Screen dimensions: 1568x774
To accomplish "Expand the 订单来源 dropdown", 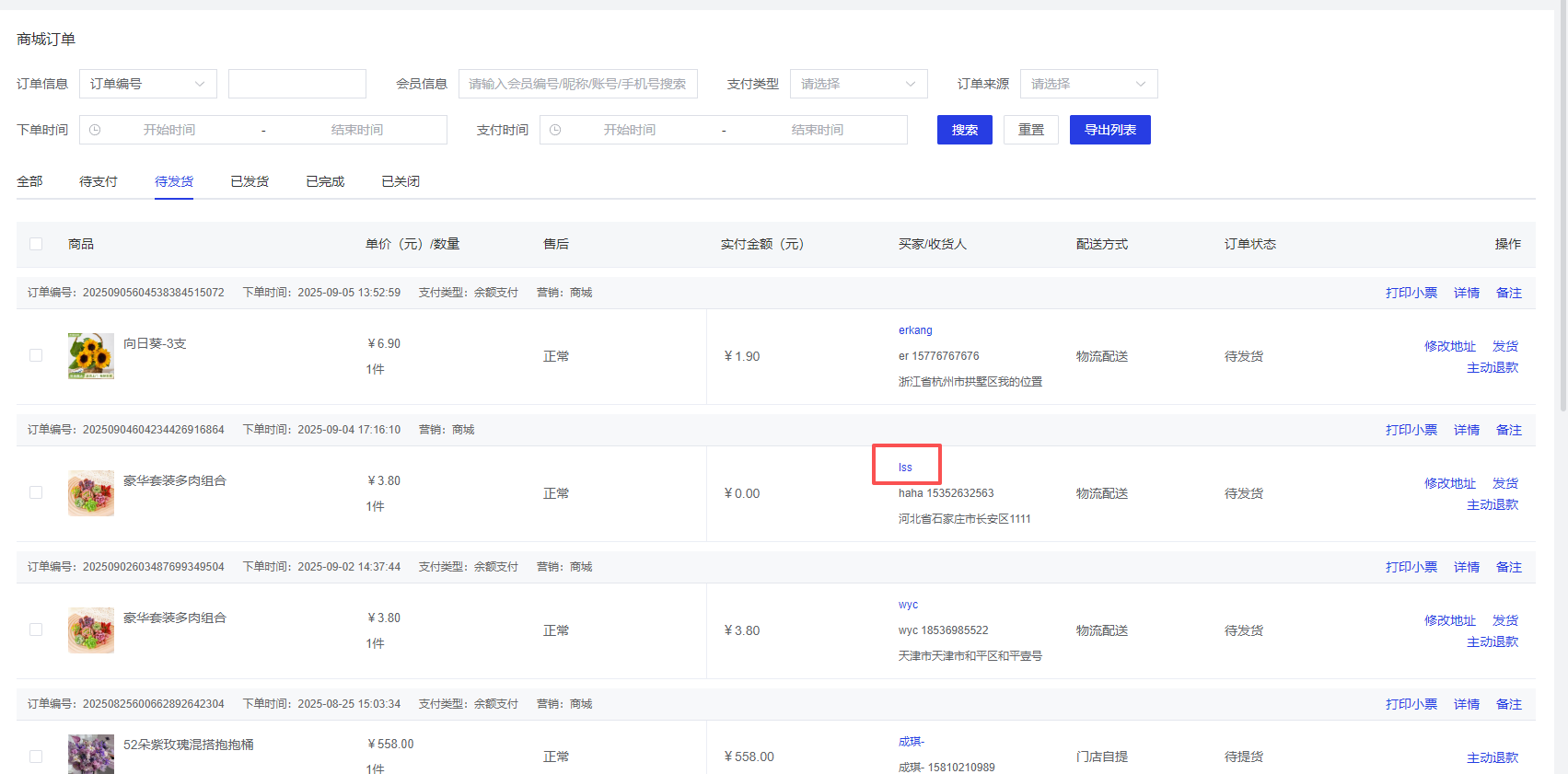I will click(x=1089, y=84).
